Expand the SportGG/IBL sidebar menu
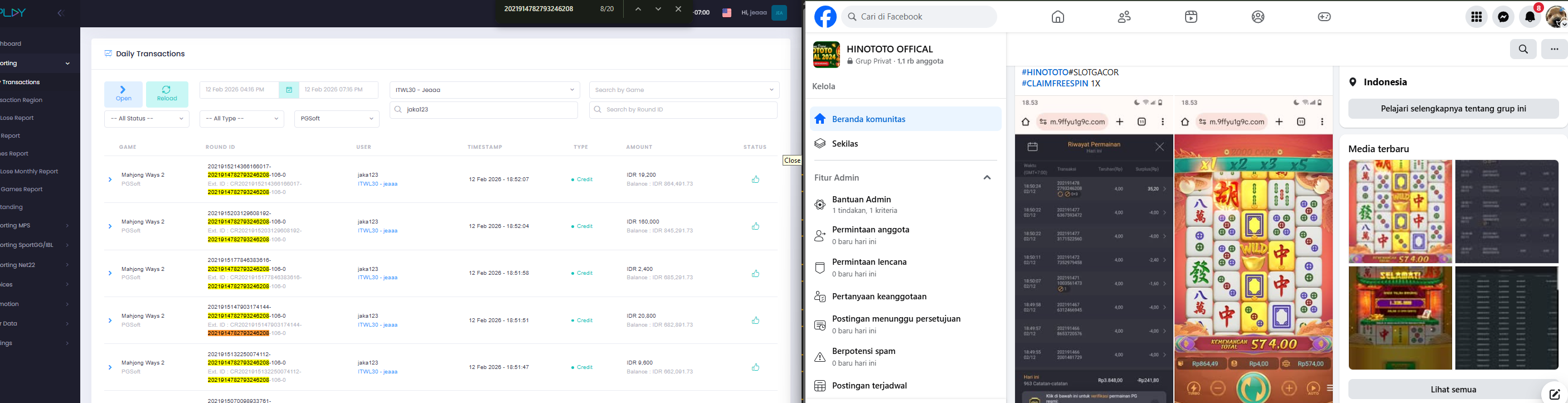This screenshot has width=1568, height=403. (x=35, y=245)
